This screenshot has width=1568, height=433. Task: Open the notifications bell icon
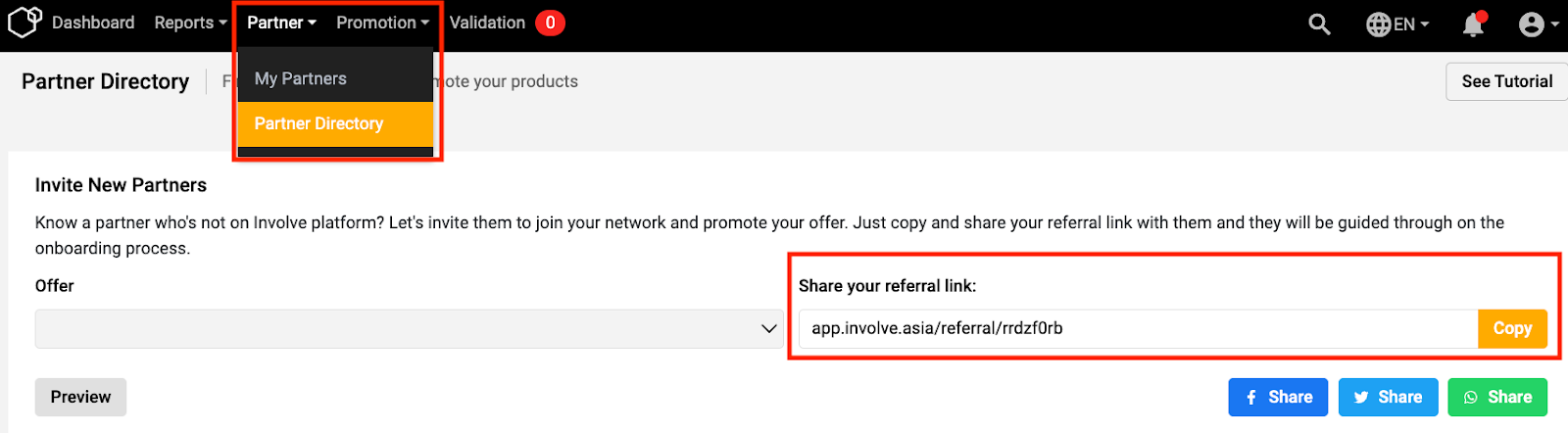pyautogui.click(x=1473, y=24)
